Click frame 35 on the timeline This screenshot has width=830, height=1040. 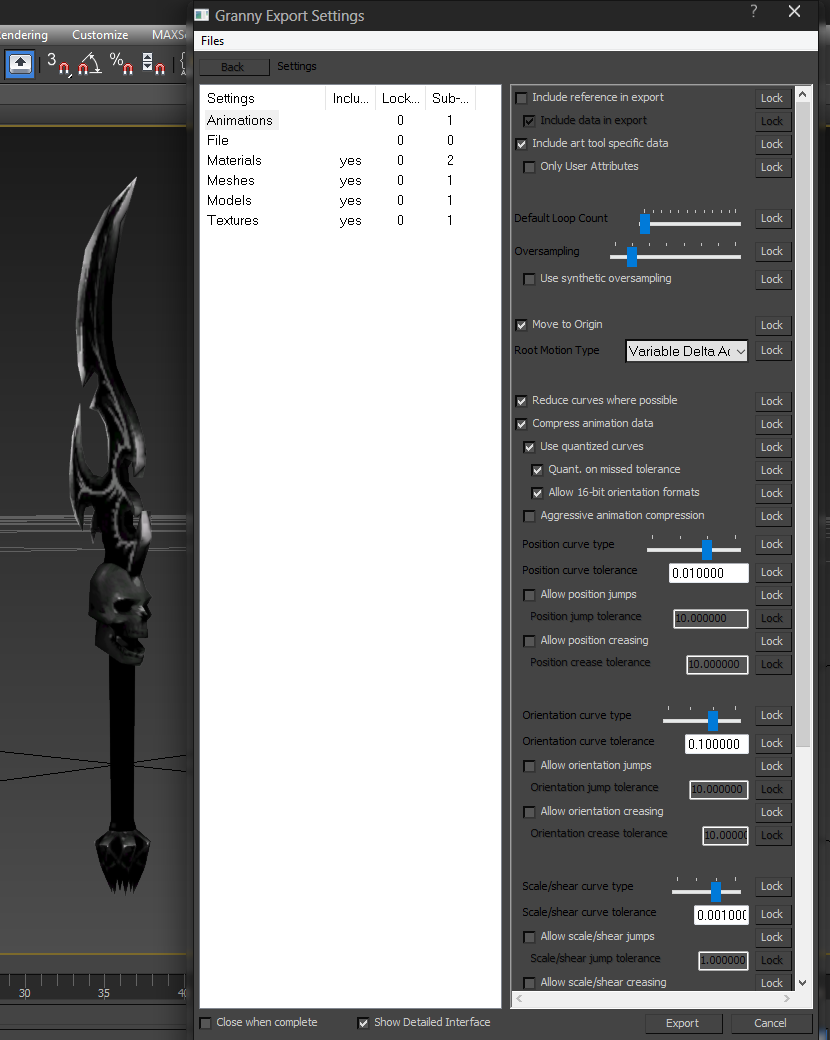(104, 993)
